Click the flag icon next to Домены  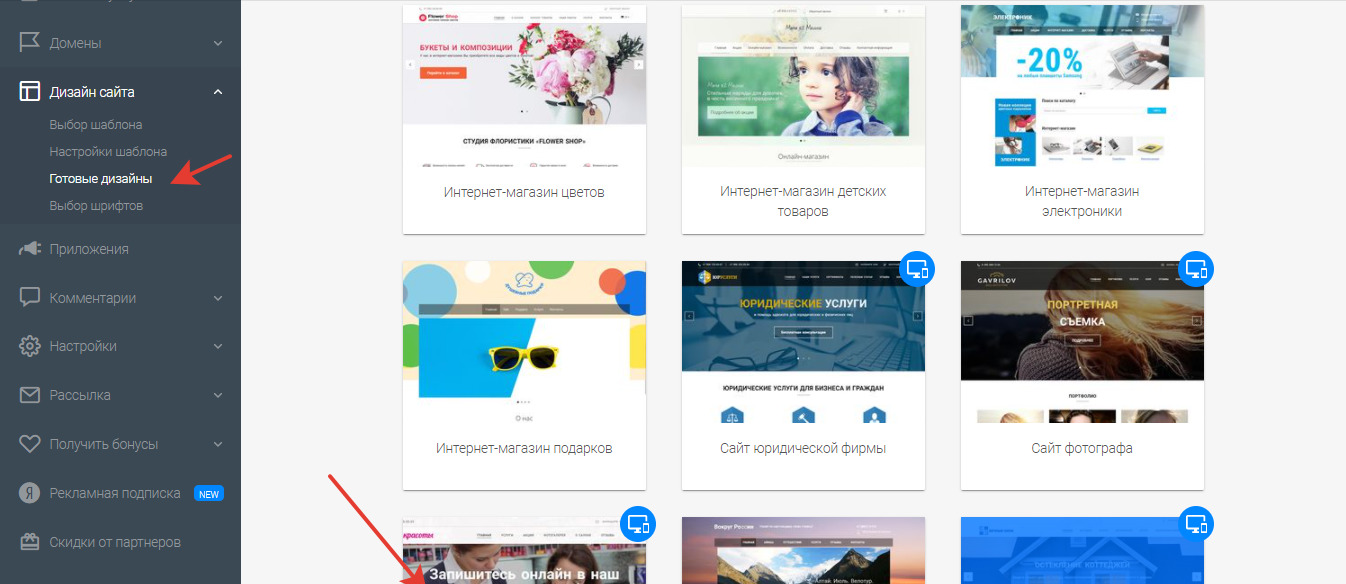point(30,43)
